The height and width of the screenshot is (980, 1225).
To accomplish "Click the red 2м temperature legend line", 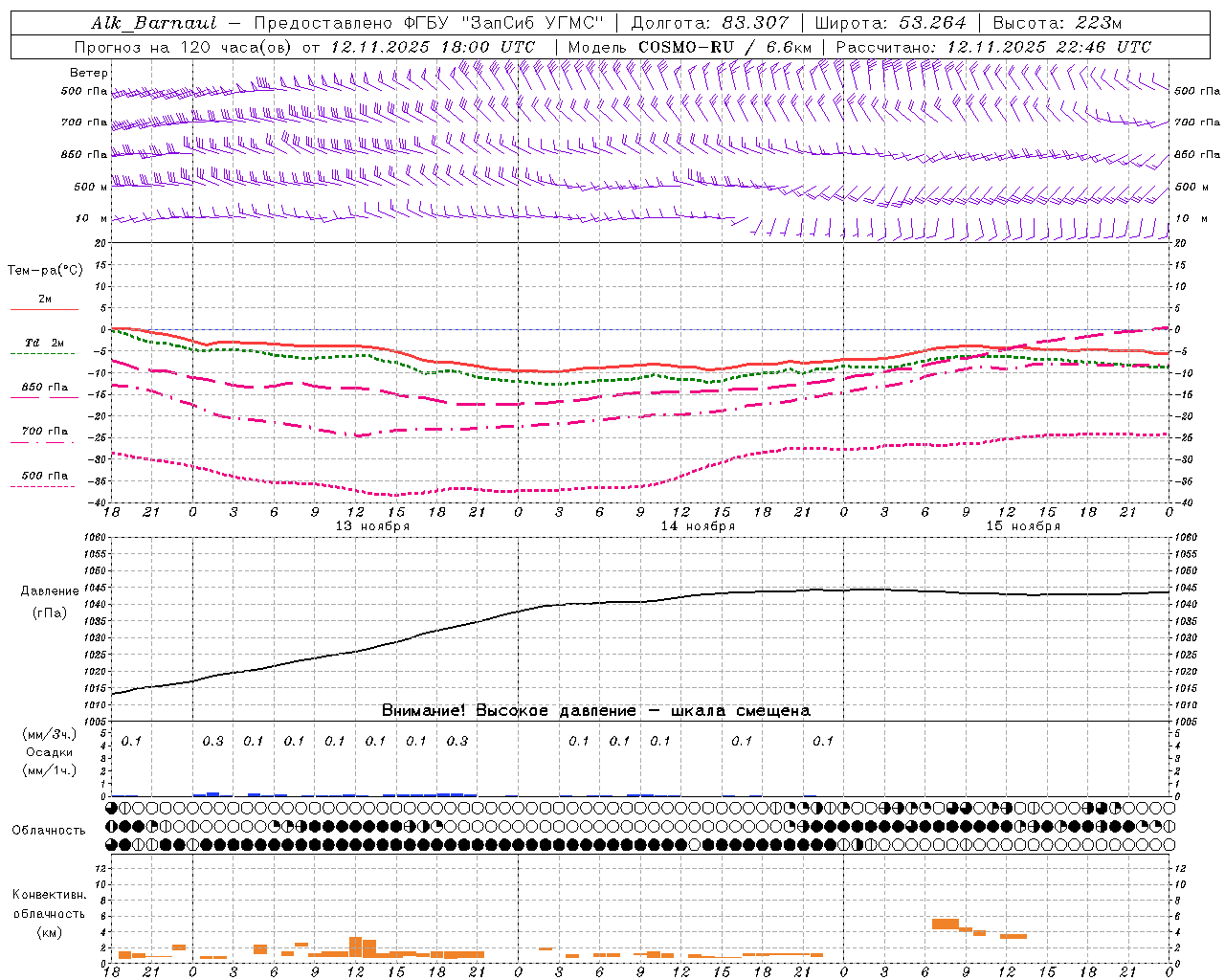I will [x=44, y=309].
